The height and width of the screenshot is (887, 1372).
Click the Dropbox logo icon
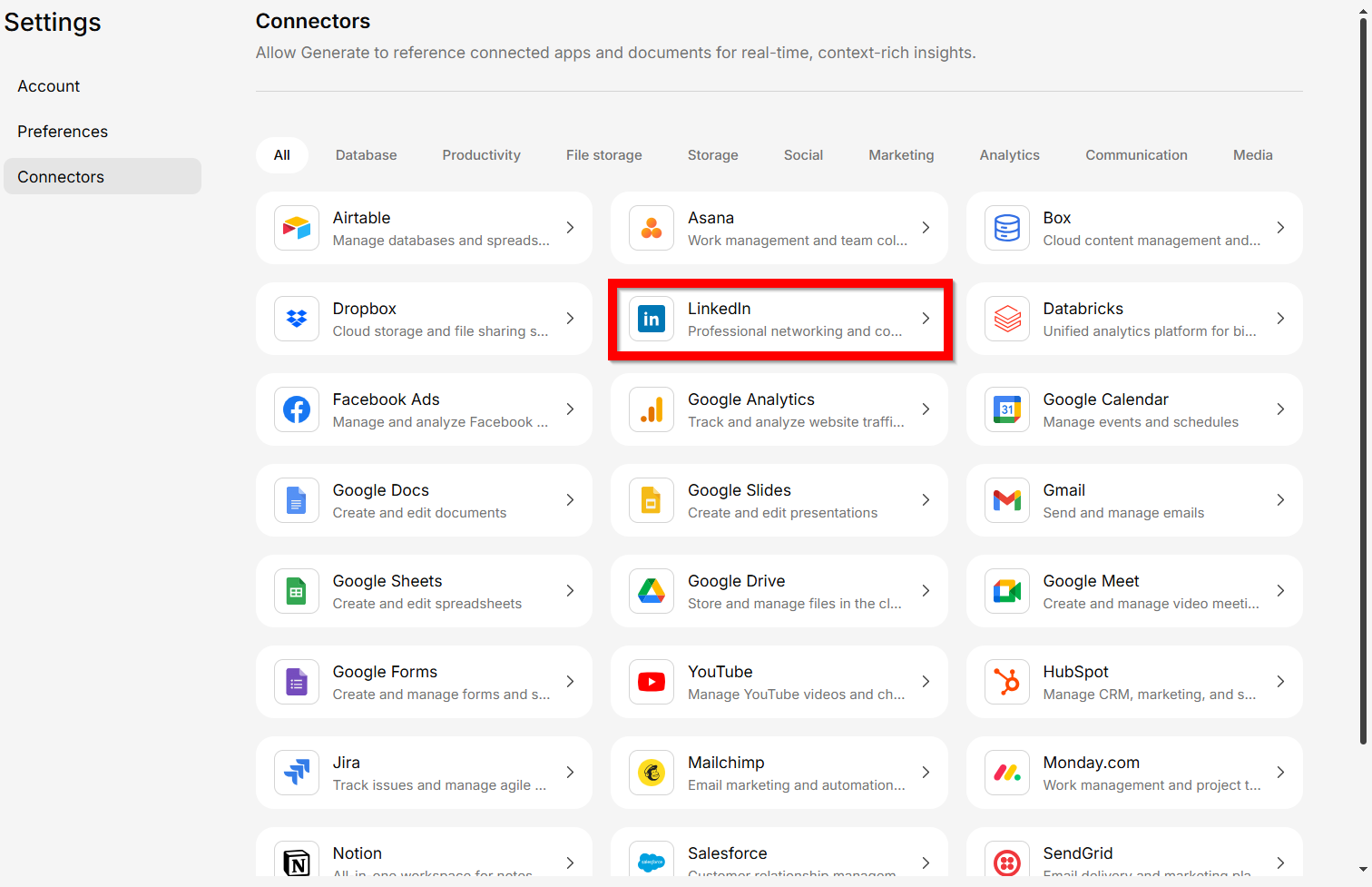tap(297, 319)
